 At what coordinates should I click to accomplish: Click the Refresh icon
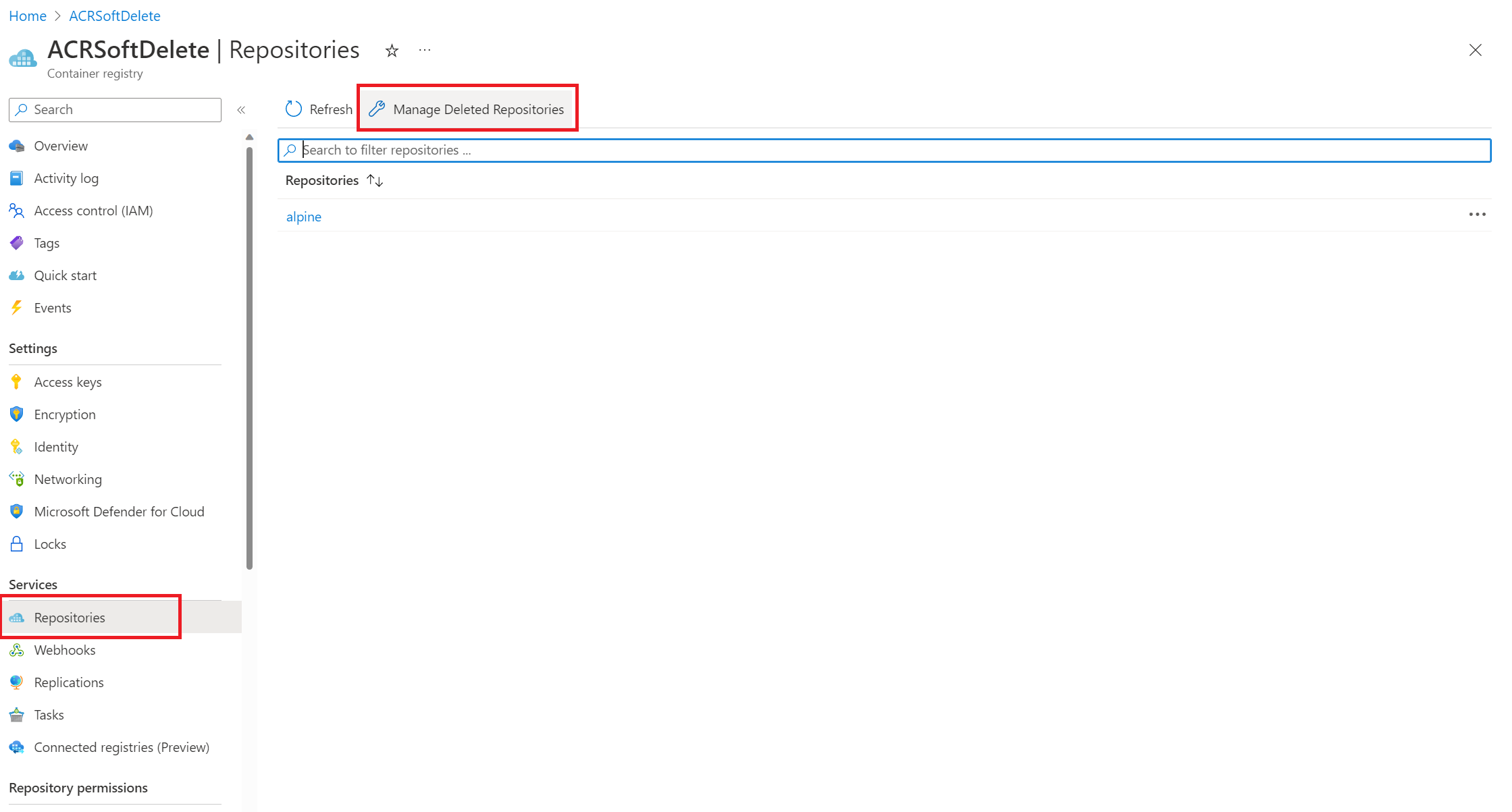click(x=295, y=109)
